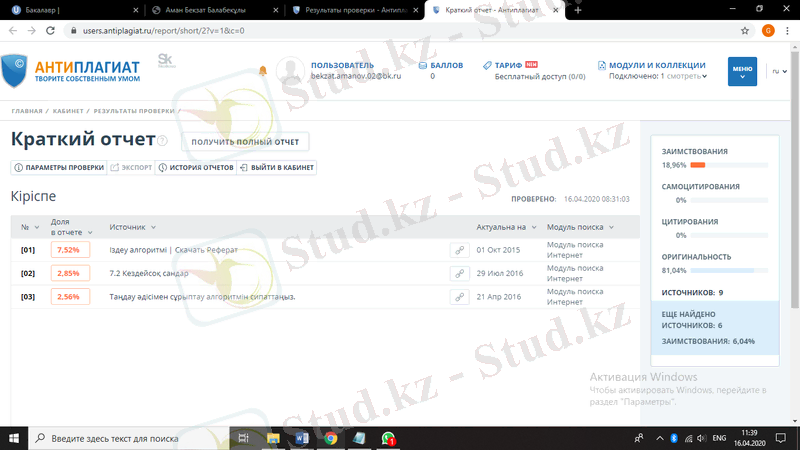Click ПОЛУЧИТЬ ПОЛНЫЙ ОТЧЕТ button
The image size is (800, 450).
(x=245, y=142)
